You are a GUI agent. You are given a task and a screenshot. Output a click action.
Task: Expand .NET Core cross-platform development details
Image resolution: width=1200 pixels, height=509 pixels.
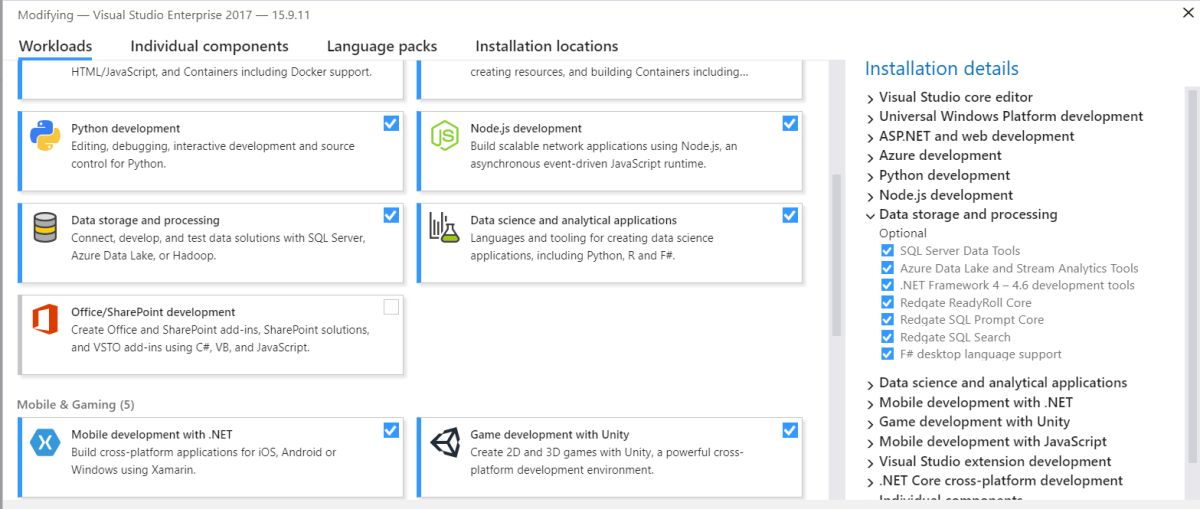click(870, 481)
